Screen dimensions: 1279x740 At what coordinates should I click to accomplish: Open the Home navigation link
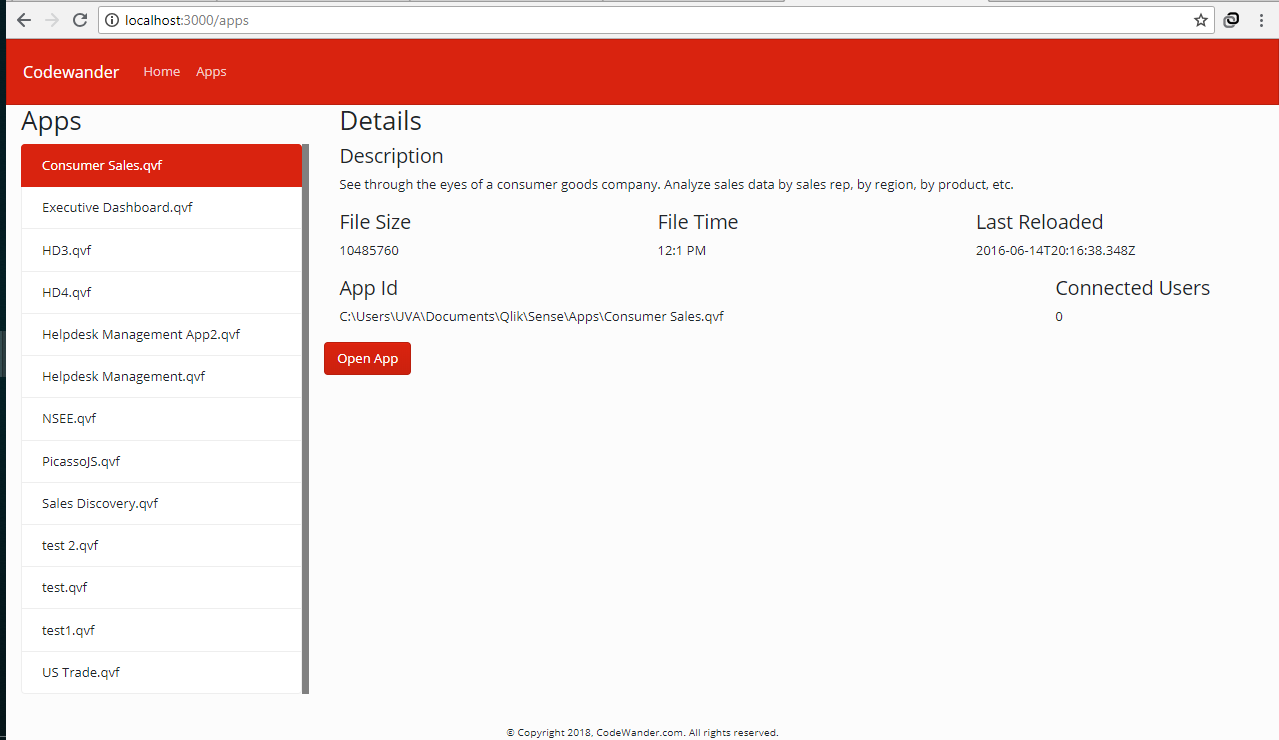tap(161, 72)
